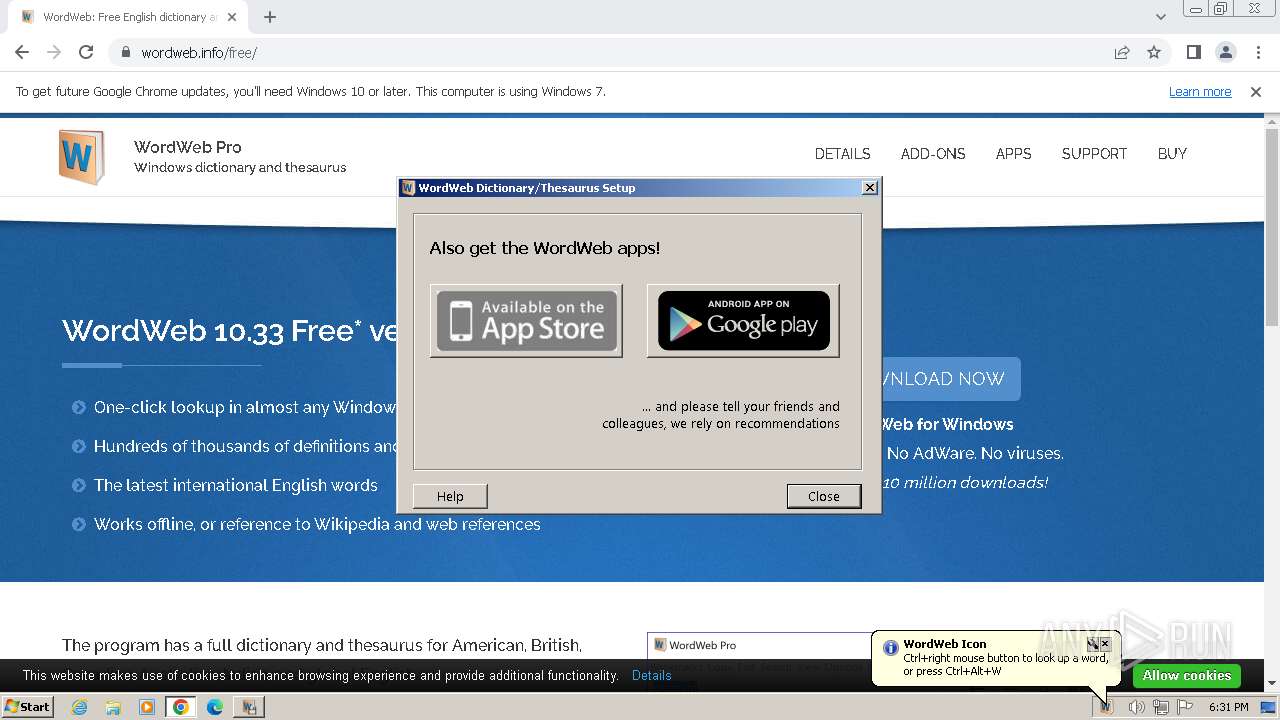Screen dimensions: 1280x720
Task: Open Chrome's three-dot menu
Action: [1257, 52]
